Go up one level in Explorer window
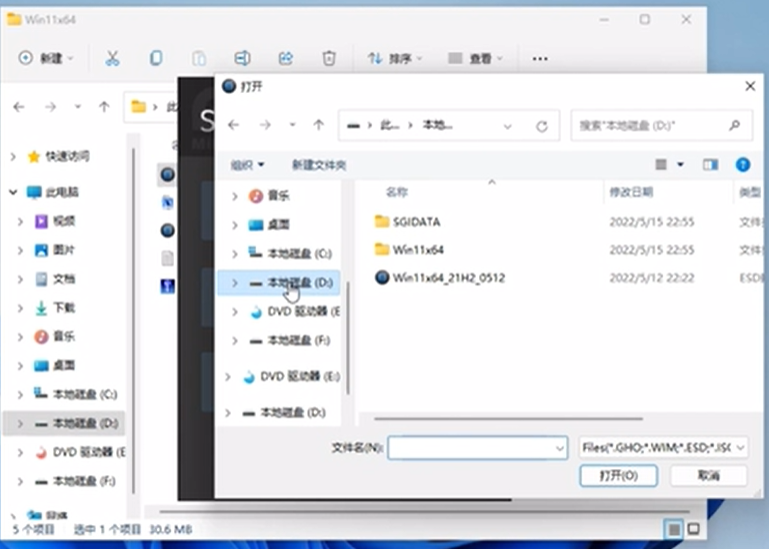The width and height of the screenshot is (769, 549). pyautogui.click(x=104, y=106)
